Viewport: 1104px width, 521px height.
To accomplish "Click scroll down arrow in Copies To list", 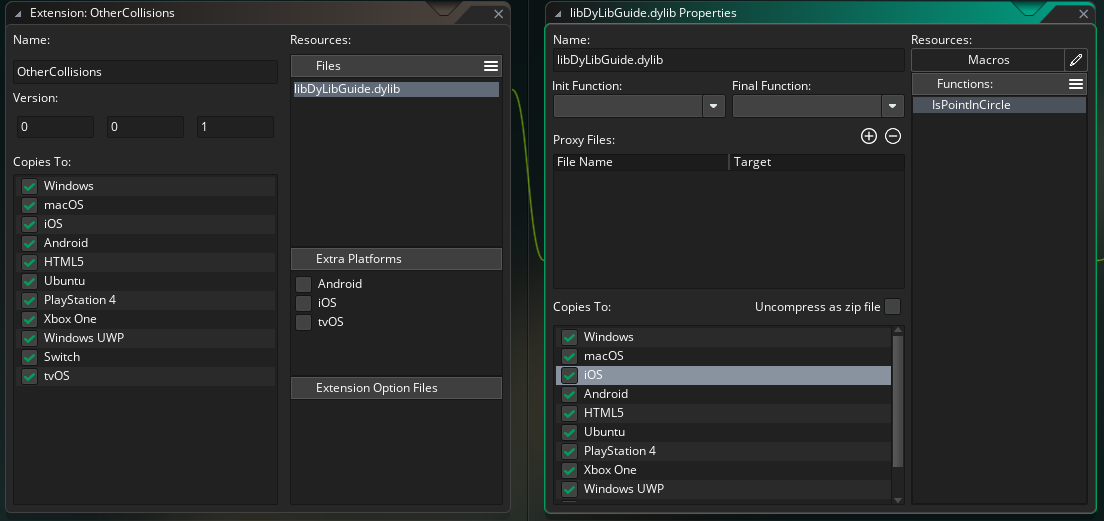I will (x=898, y=500).
